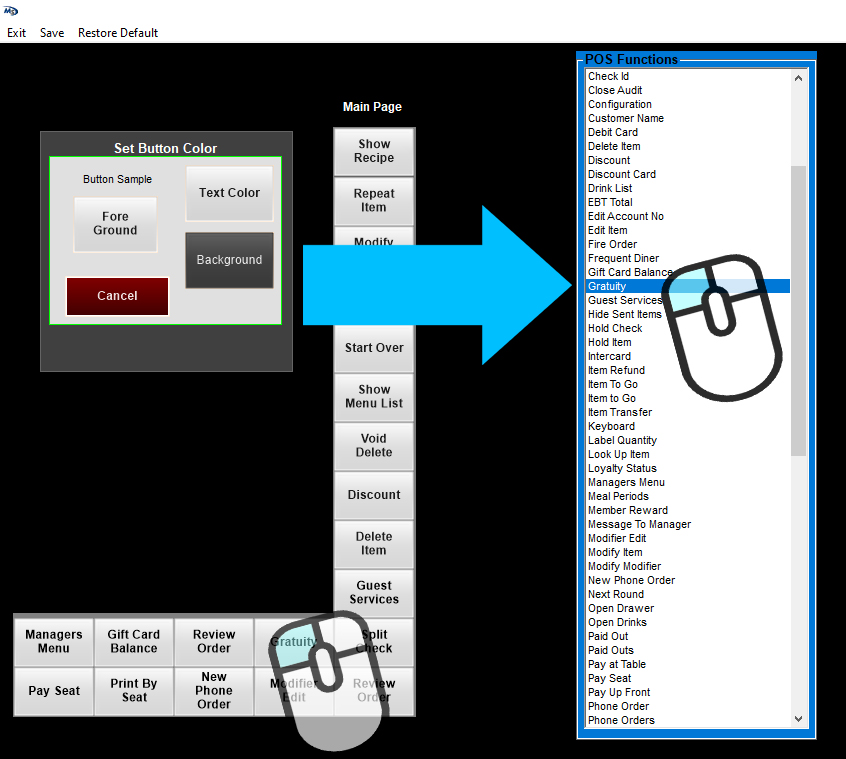
Task: Select Configuration in POS Functions list
Action: click(620, 105)
